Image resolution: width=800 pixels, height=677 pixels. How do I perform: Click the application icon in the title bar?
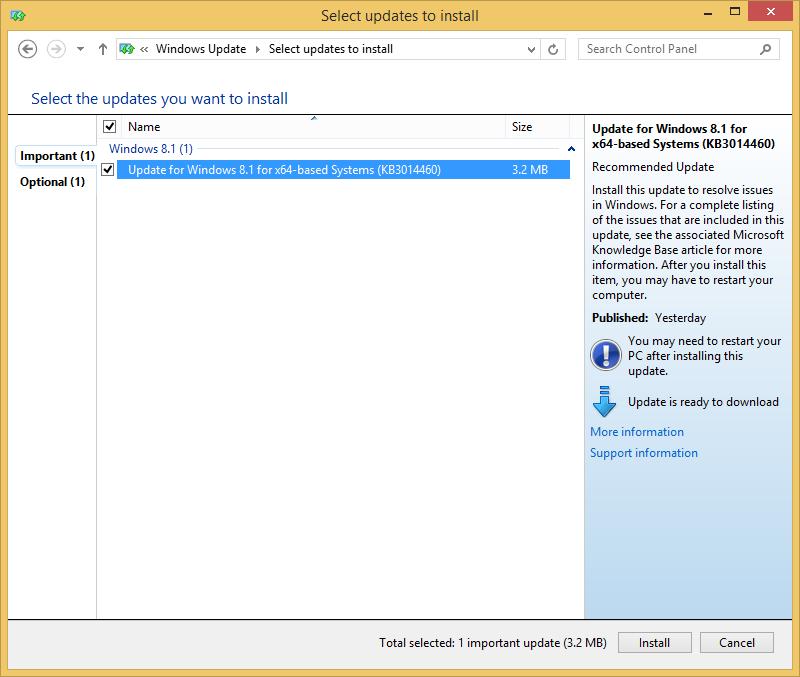point(17,16)
